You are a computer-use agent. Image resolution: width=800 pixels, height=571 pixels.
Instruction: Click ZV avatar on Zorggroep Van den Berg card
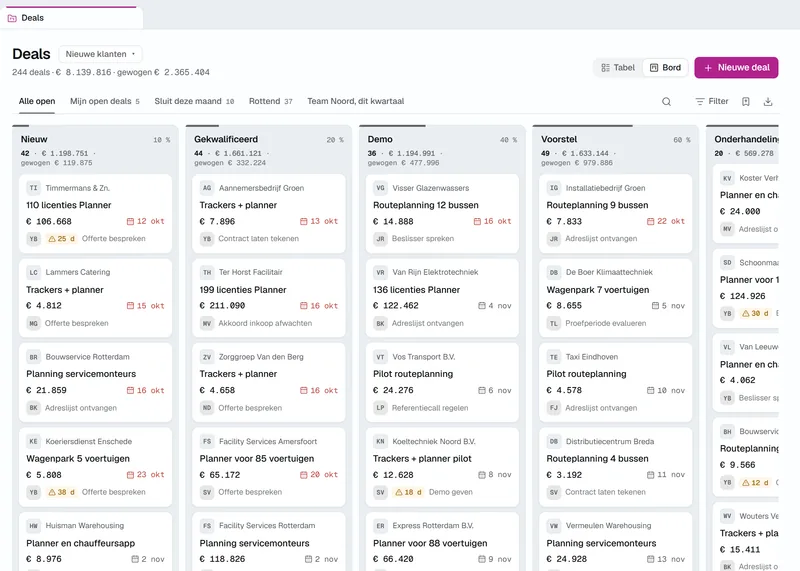(x=207, y=357)
